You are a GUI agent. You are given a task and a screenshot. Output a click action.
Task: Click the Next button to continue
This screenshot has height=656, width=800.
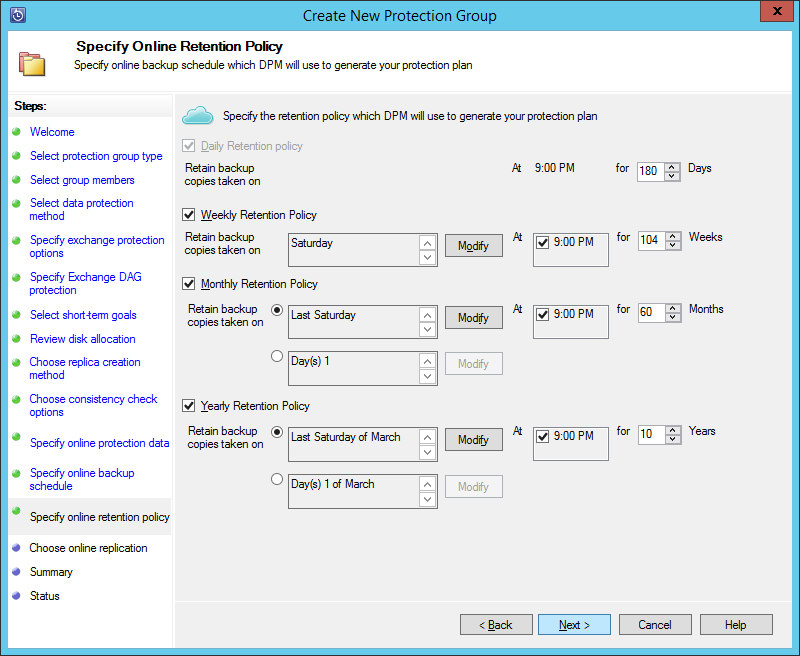pos(573,624)
